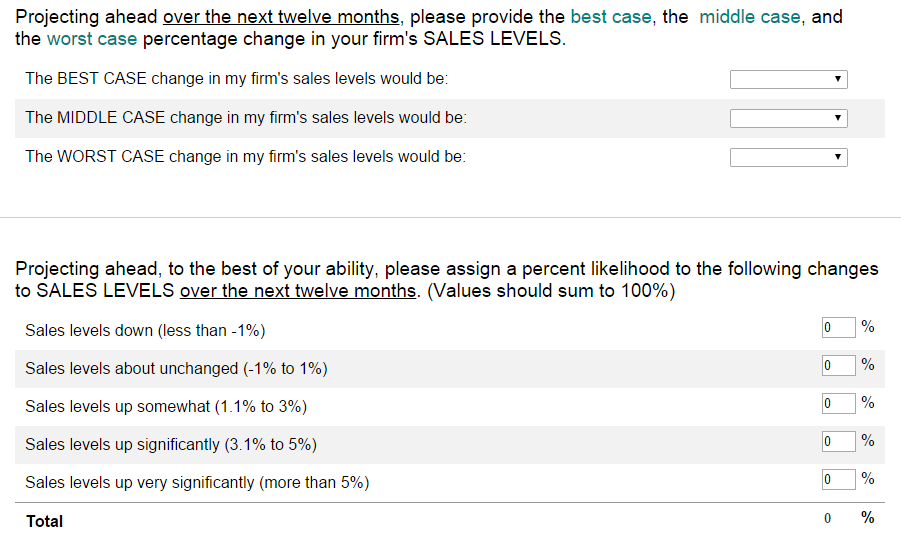This screenshot has height=541, width=901.
Task: Open the BEST CASE sales change dropdown
Action: 788,79
